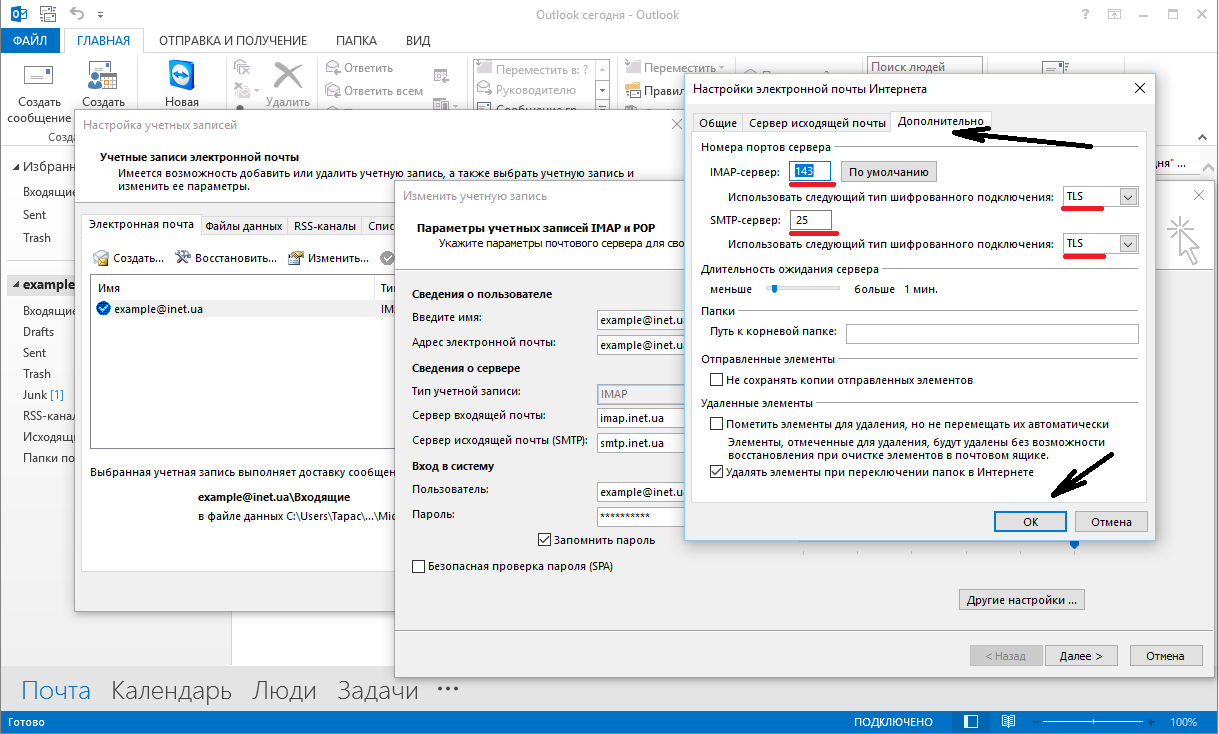1219x734 pixels.
Task: Click the Создать сообщение envelope icon
Action: 37,75
